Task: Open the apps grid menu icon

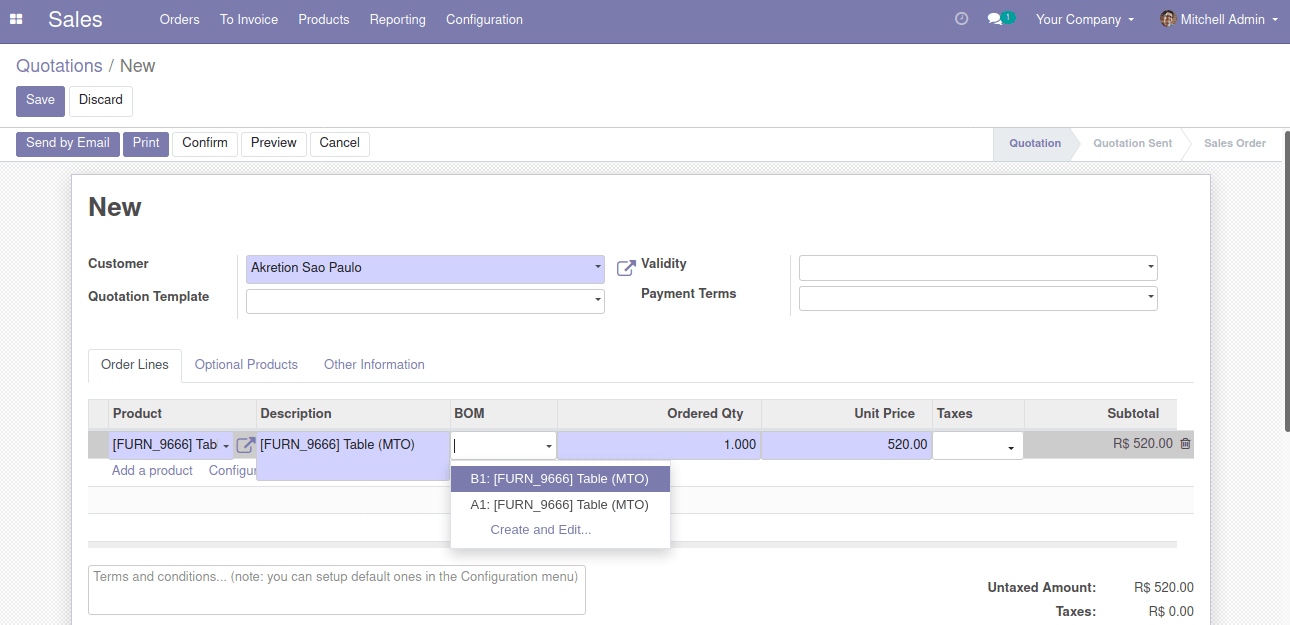Action: coord(16,19)
